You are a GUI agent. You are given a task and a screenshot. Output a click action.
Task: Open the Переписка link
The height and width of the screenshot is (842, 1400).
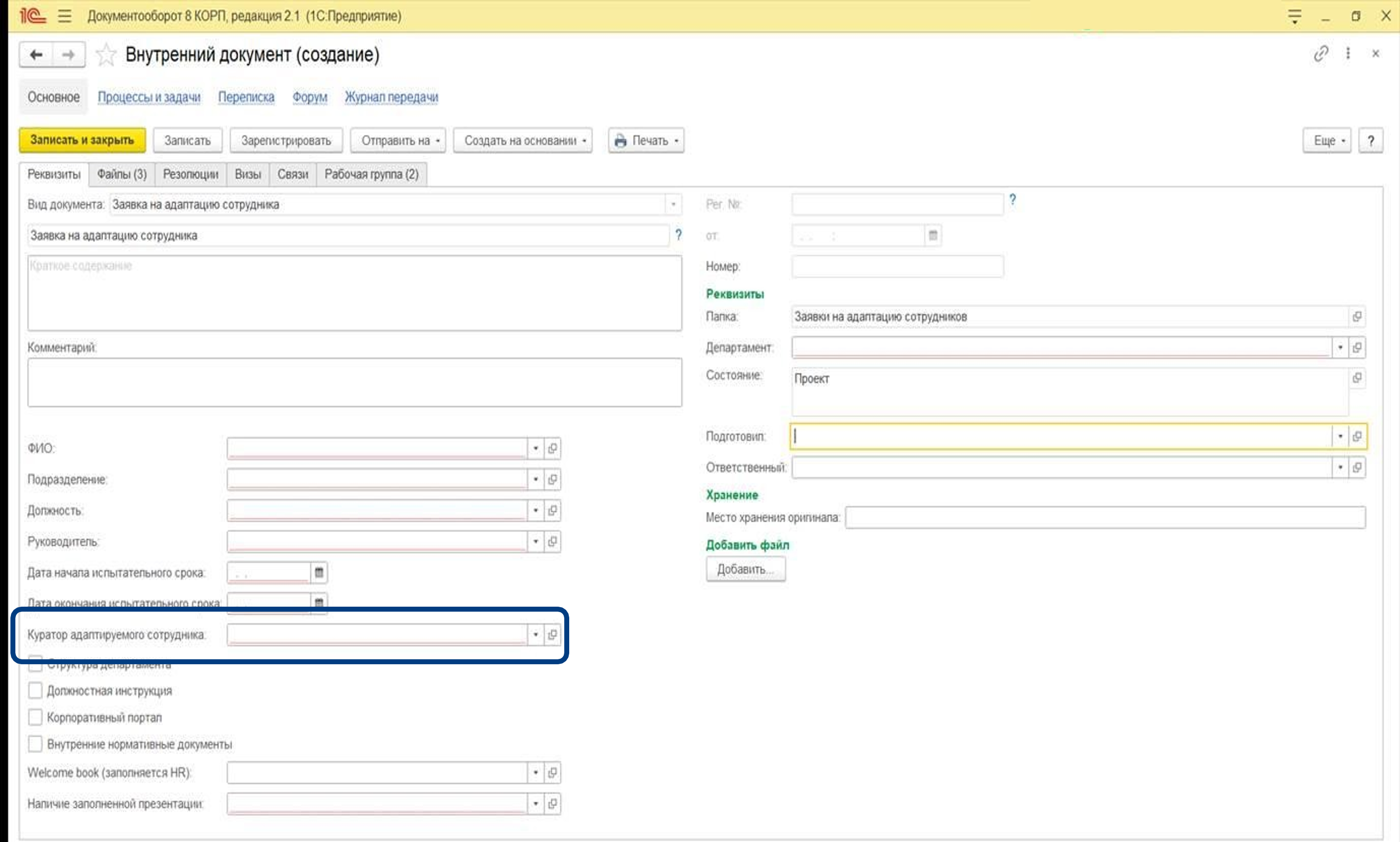[246, 97]
